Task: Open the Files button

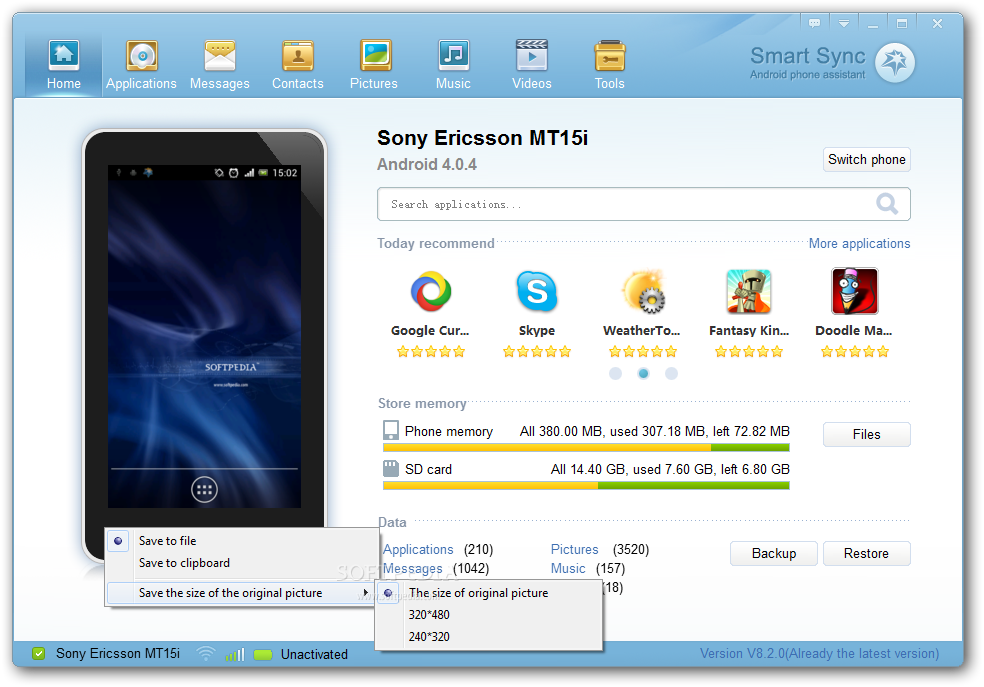Action: pyautogui.click(x=866, y=434)
